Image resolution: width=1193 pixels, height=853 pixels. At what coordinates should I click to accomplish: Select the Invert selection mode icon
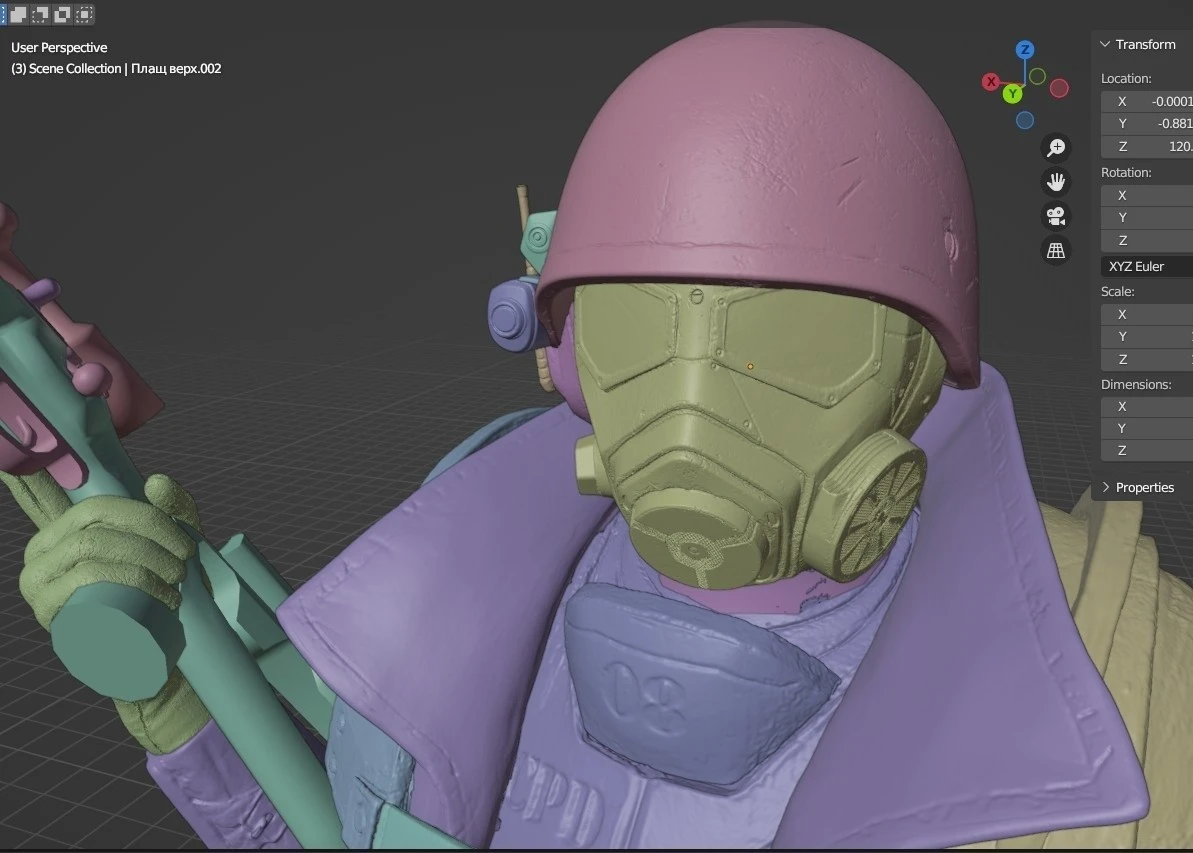[x=63, y=14]
